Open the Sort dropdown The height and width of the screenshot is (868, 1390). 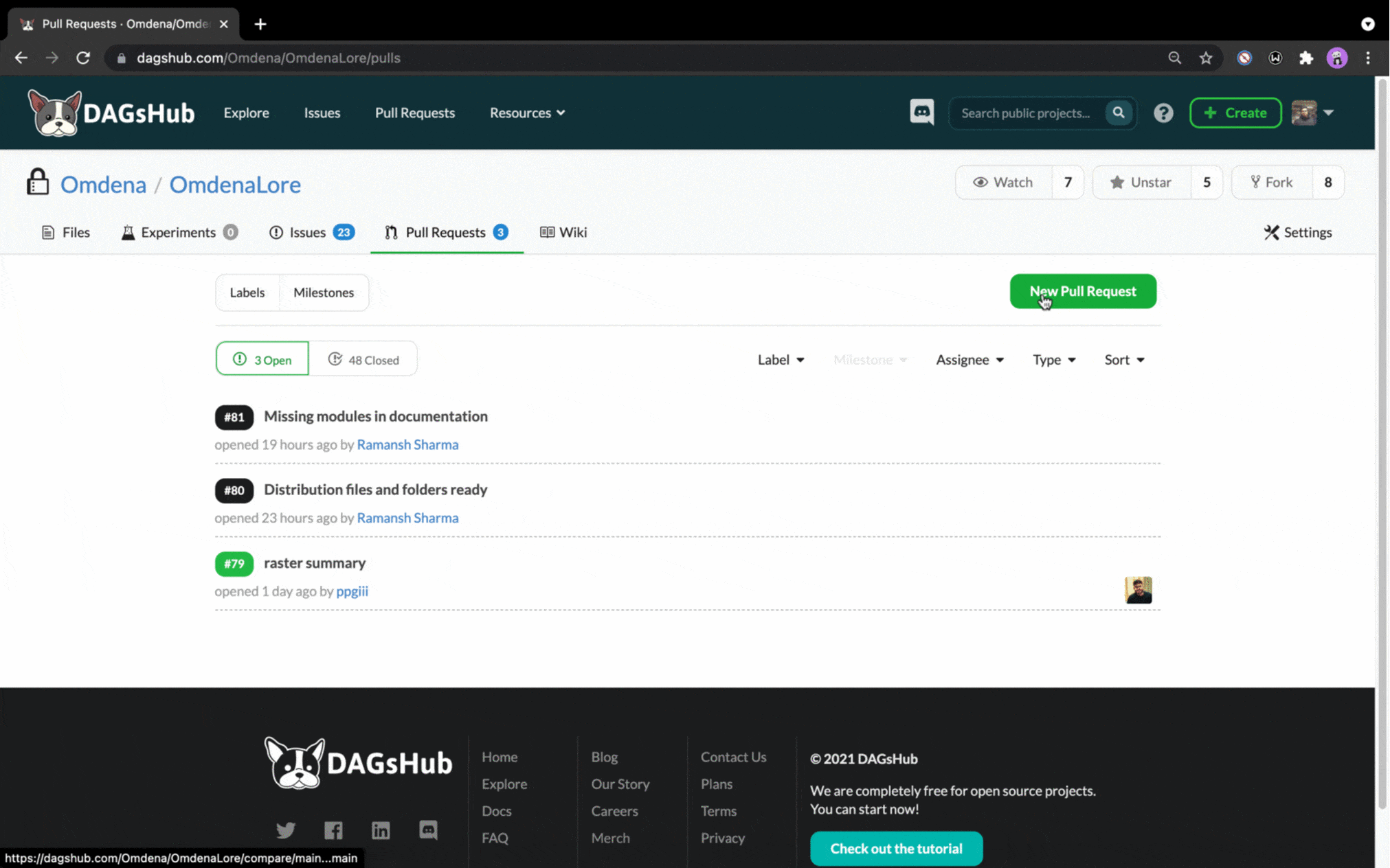[x=1124, y=360]
